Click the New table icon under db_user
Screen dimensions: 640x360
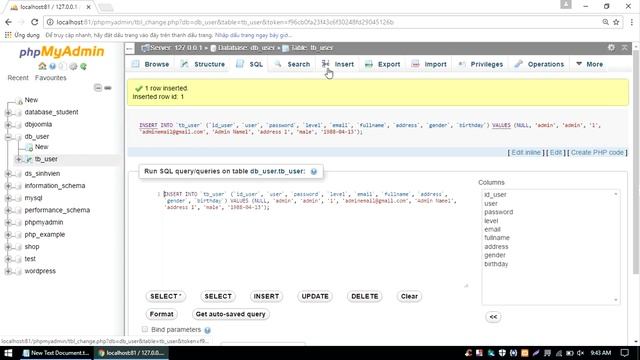tap(29, 147)
